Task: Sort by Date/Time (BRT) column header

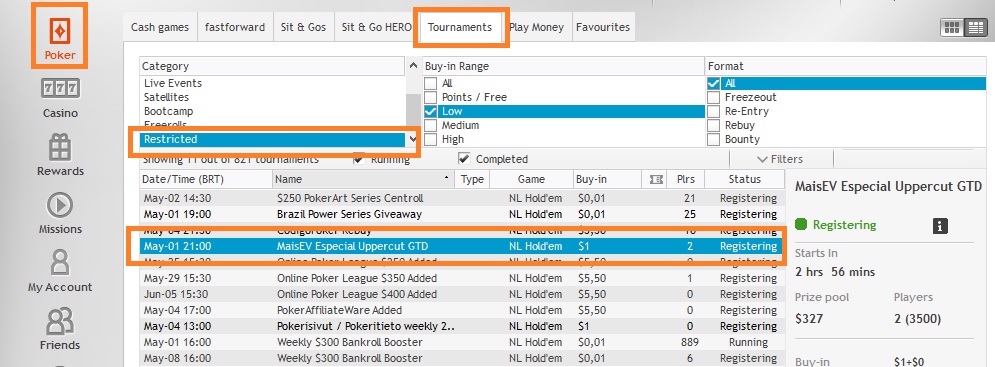Action: [206, 180]
